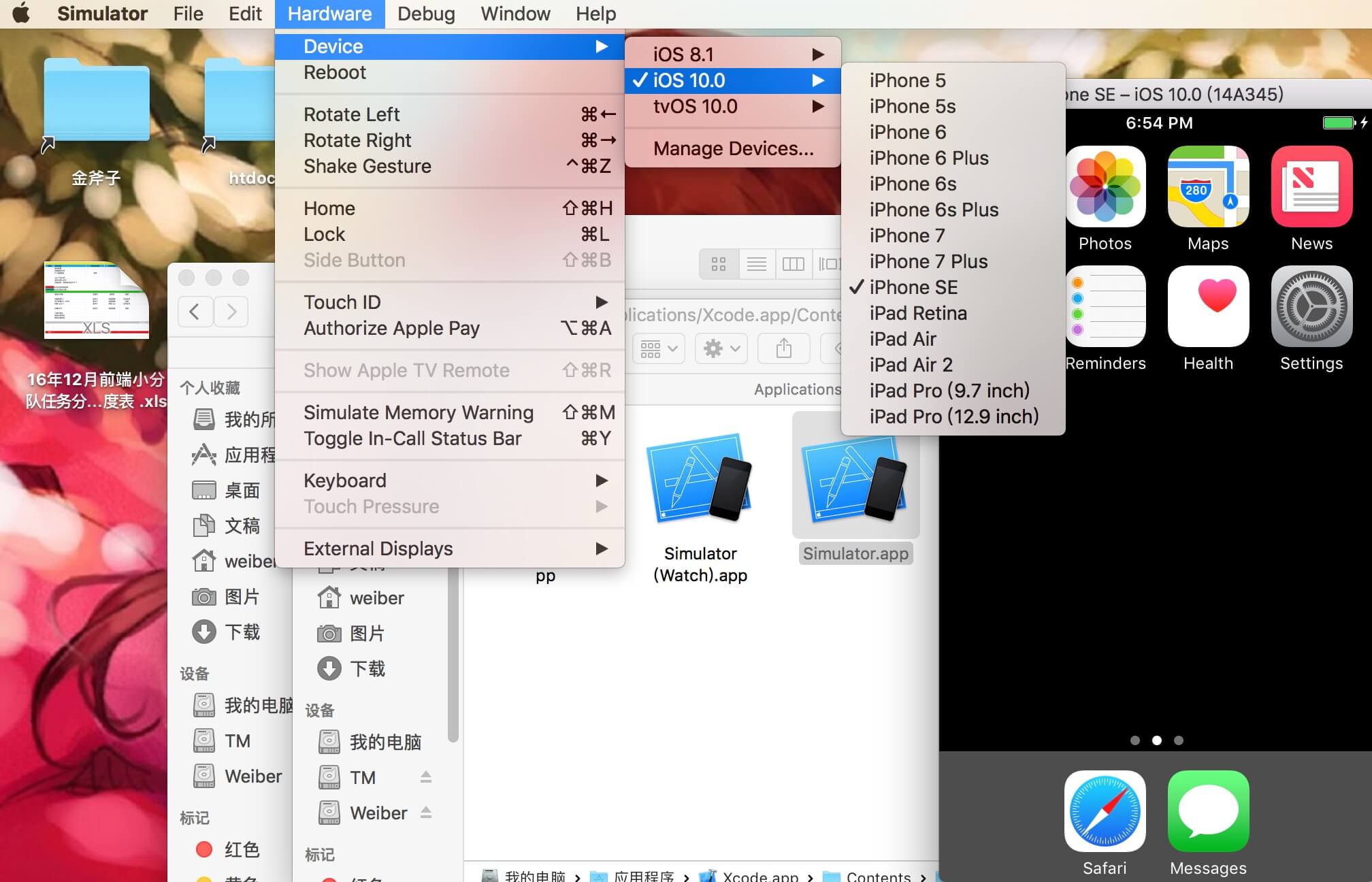Open the Debug menu
Screen dimensions: 1372x882
pyautogui.click(x=426, y=14)
